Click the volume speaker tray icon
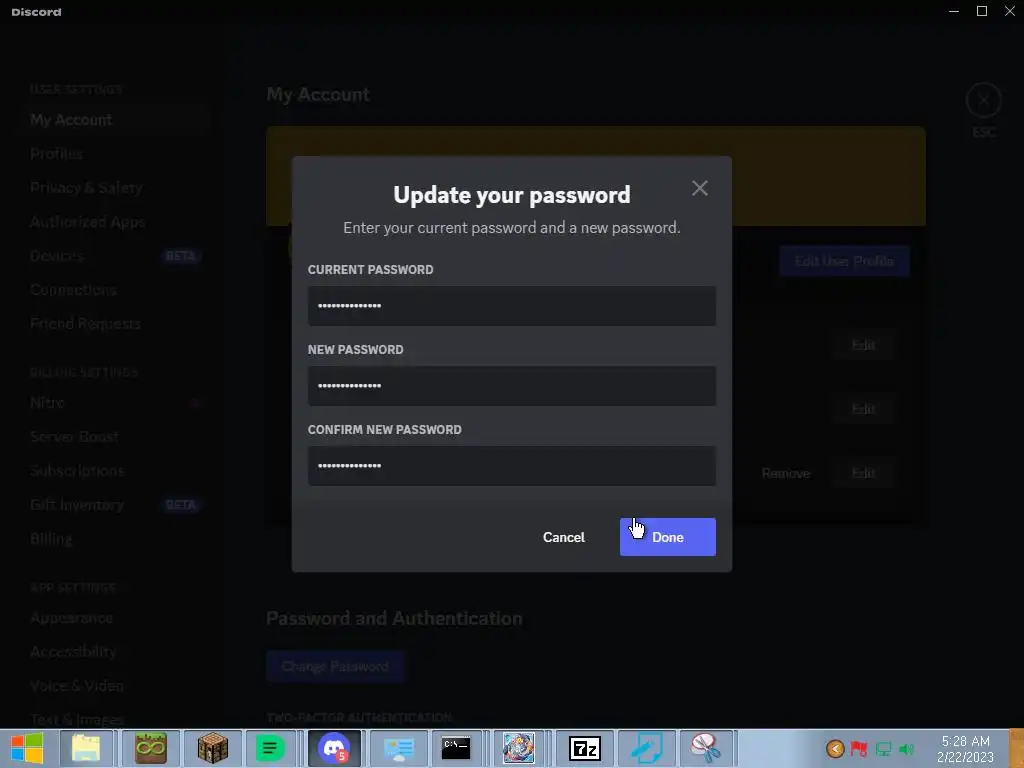The height and width of the screenshot is (768, 1024). [x=906, y=748]
